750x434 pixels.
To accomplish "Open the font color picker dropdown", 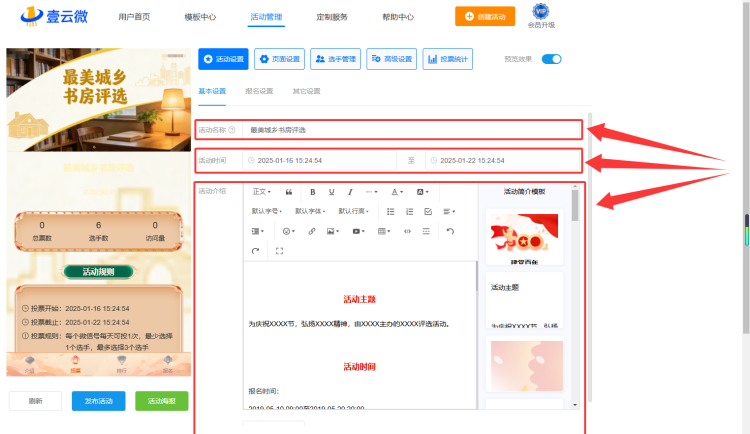I will [x=397, y=192].
